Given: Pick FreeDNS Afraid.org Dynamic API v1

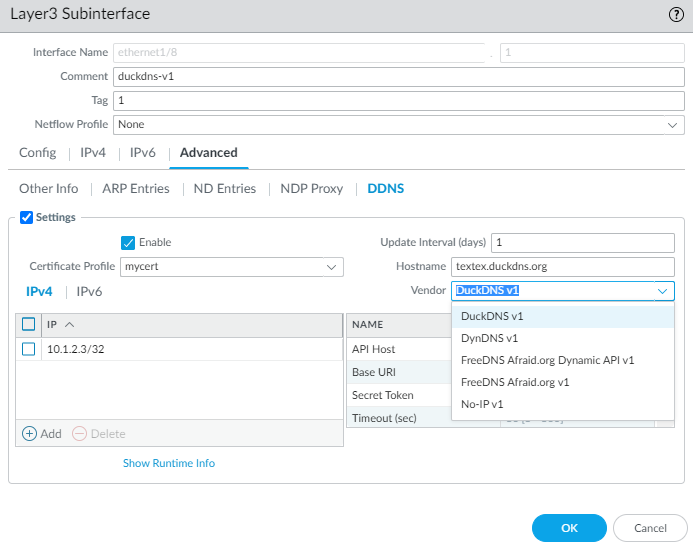Looking at the screenshot, I should click(x=547, y=360).
